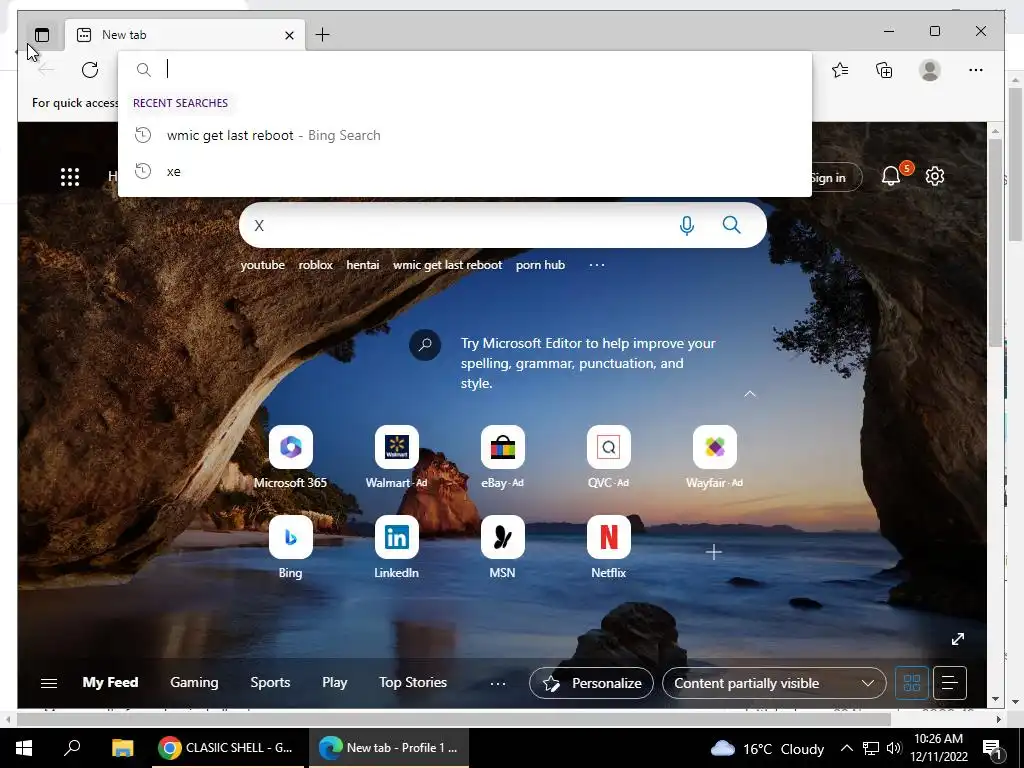Viewport: 1024px width, 768px height.
Task: Click the 16°C Cloudy weather widget
Action: click(x=767, y=748)
